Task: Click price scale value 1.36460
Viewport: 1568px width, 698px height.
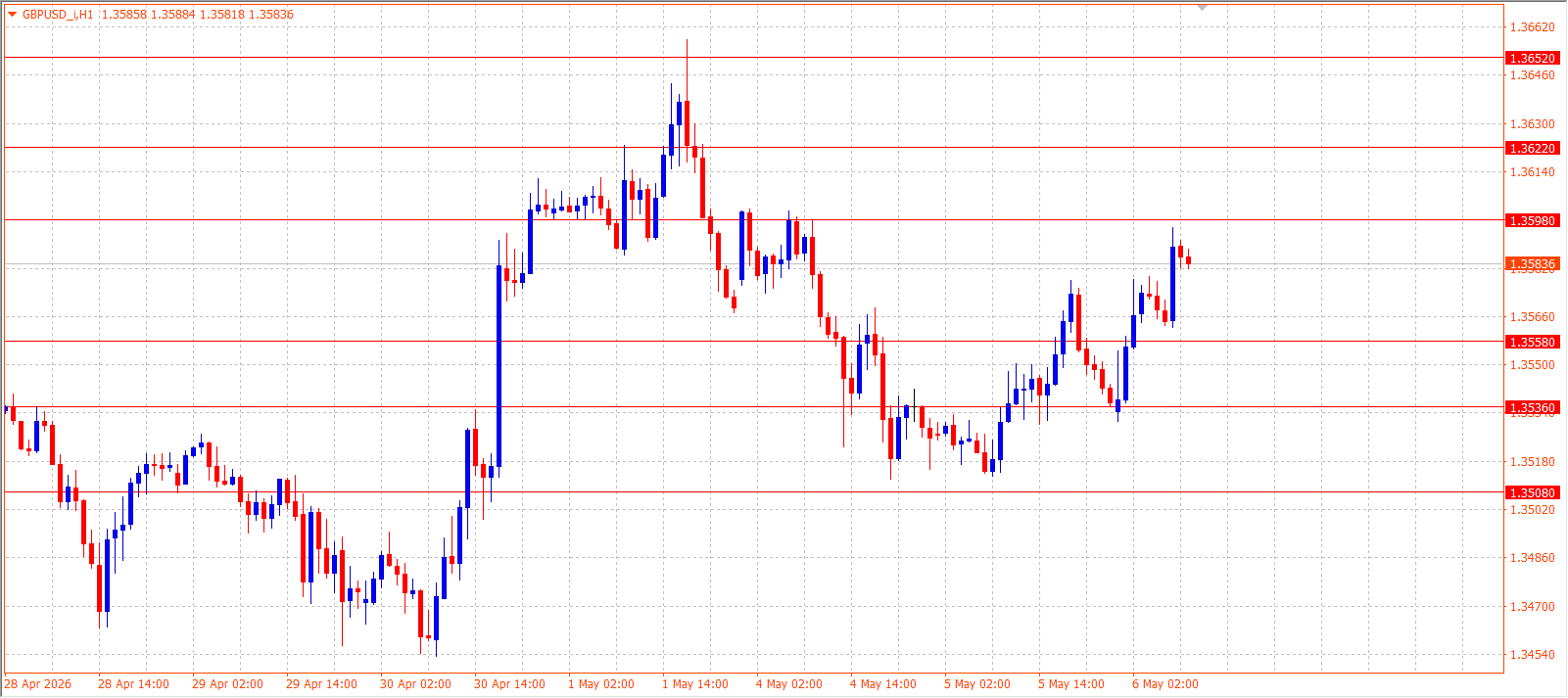Action: (1533, 75)
